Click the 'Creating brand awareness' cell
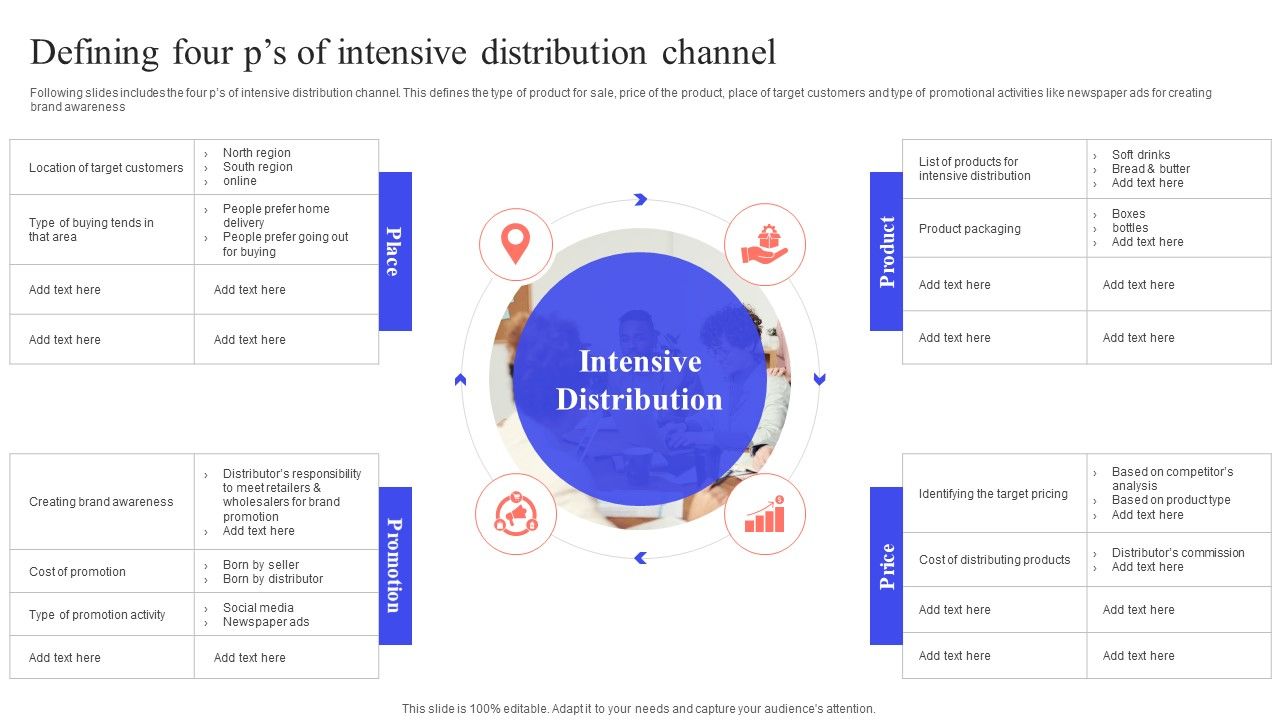Viewport: 1280px width, 720px height. click(x=101, y=502)
